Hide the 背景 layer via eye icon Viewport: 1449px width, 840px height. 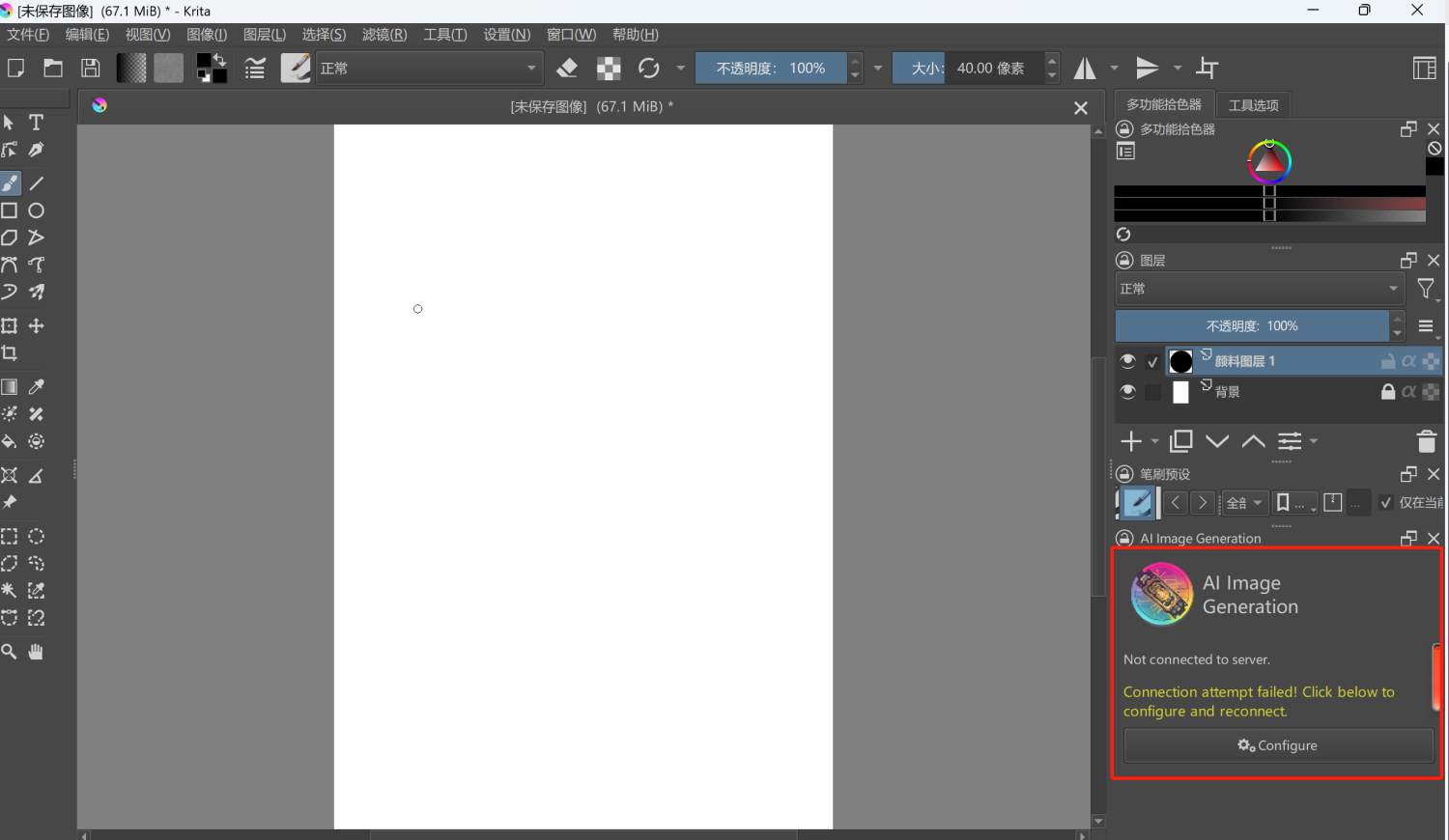(x=1127, y=392)
